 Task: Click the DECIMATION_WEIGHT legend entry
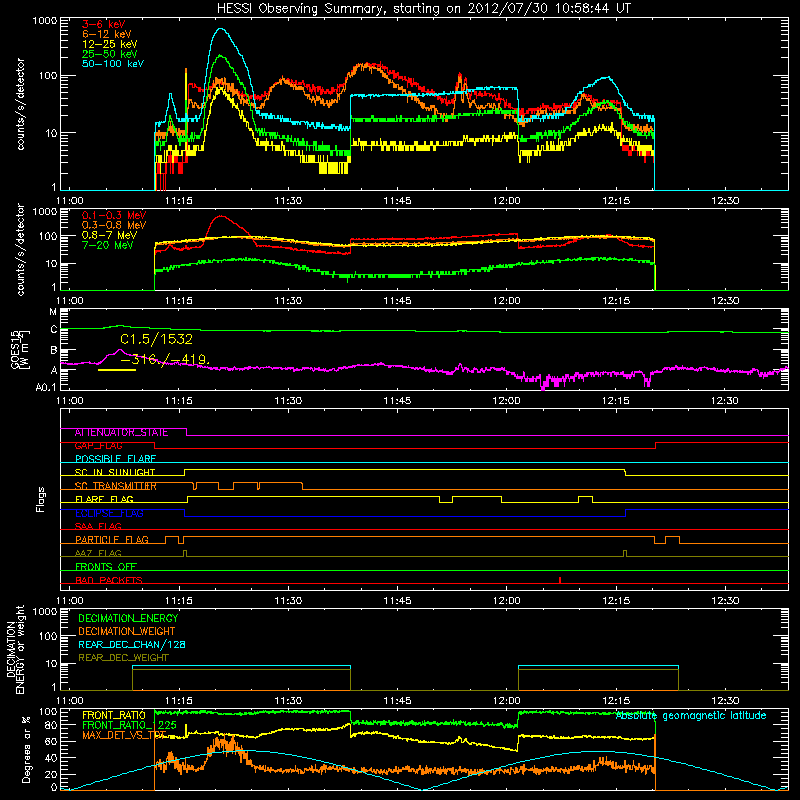[127, 632]
